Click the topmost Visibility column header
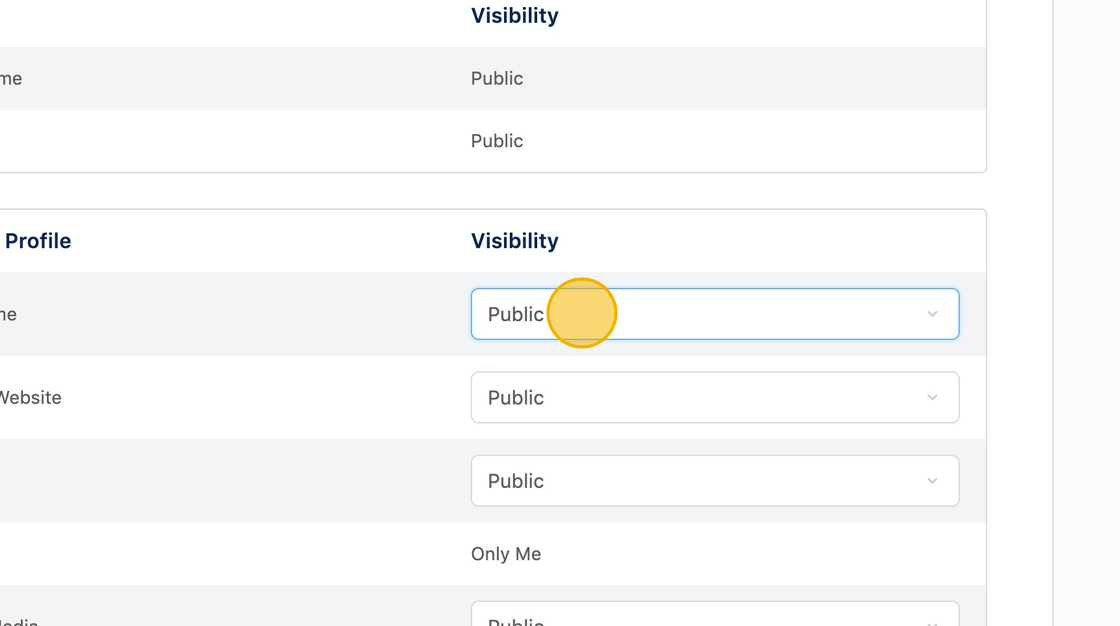The height and width of the screenshot is (626, 1120). pyautogui.click(x=515, y=16)
